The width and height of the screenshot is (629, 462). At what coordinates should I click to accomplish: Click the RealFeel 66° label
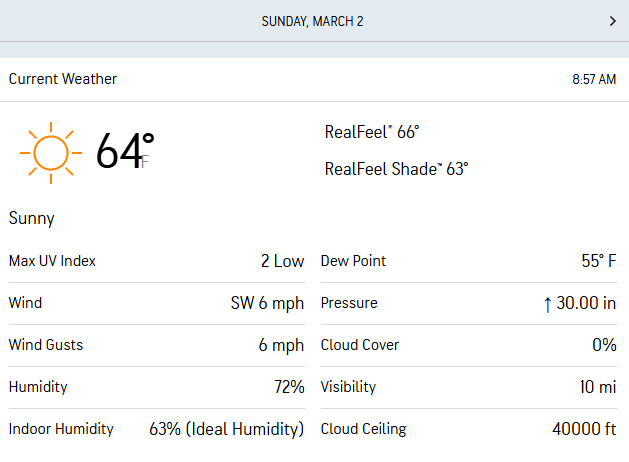(372, 132)
